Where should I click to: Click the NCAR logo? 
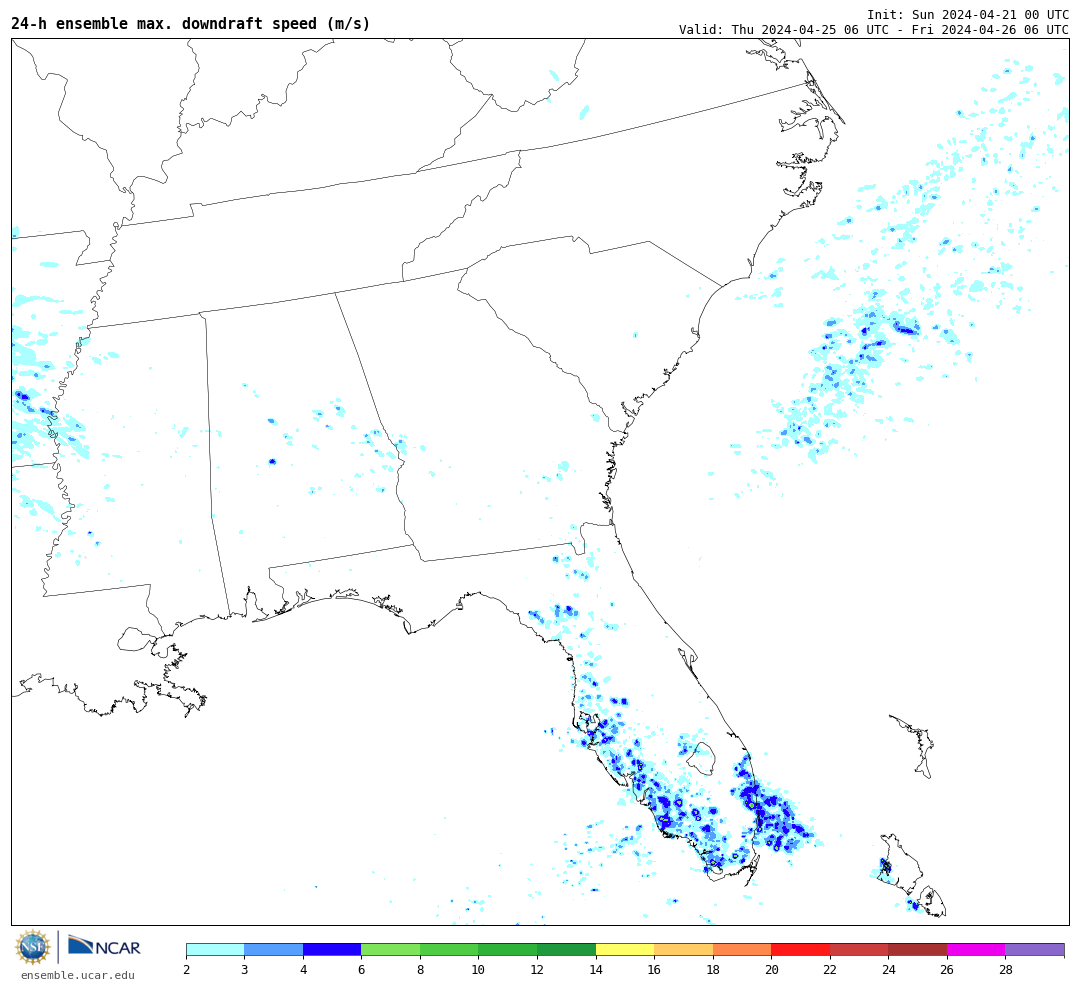(x=104, y=946)
